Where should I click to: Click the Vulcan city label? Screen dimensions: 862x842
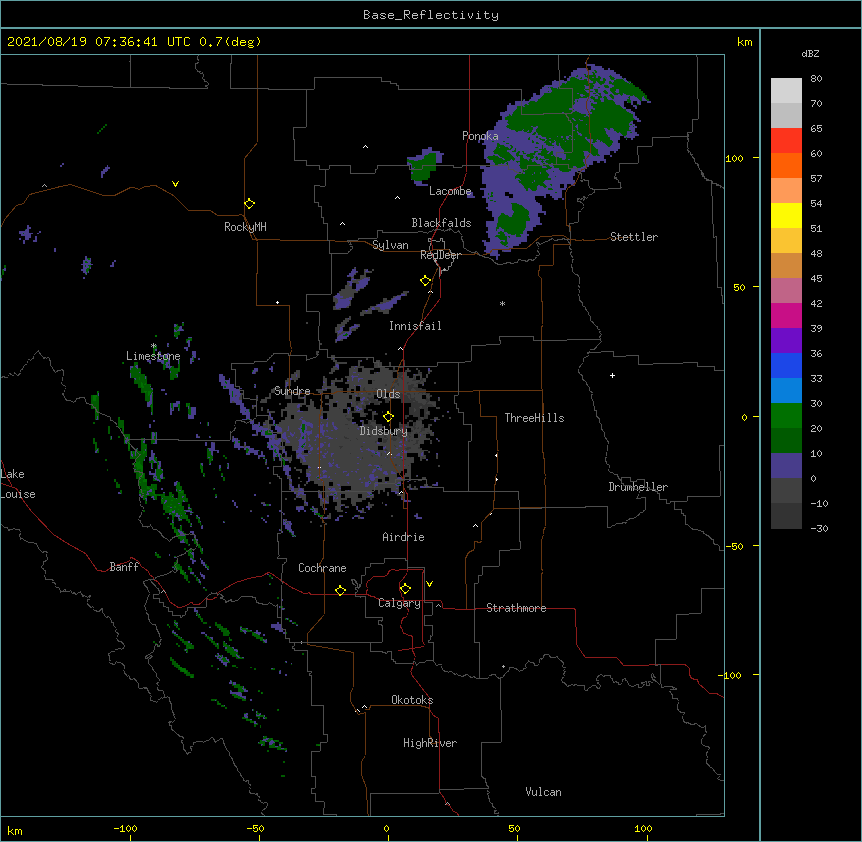point(543,792)
